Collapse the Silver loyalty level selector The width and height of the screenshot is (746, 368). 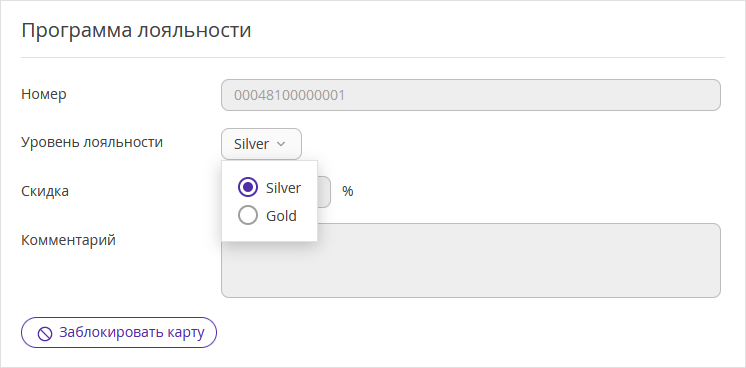click(x=261, y=144)
